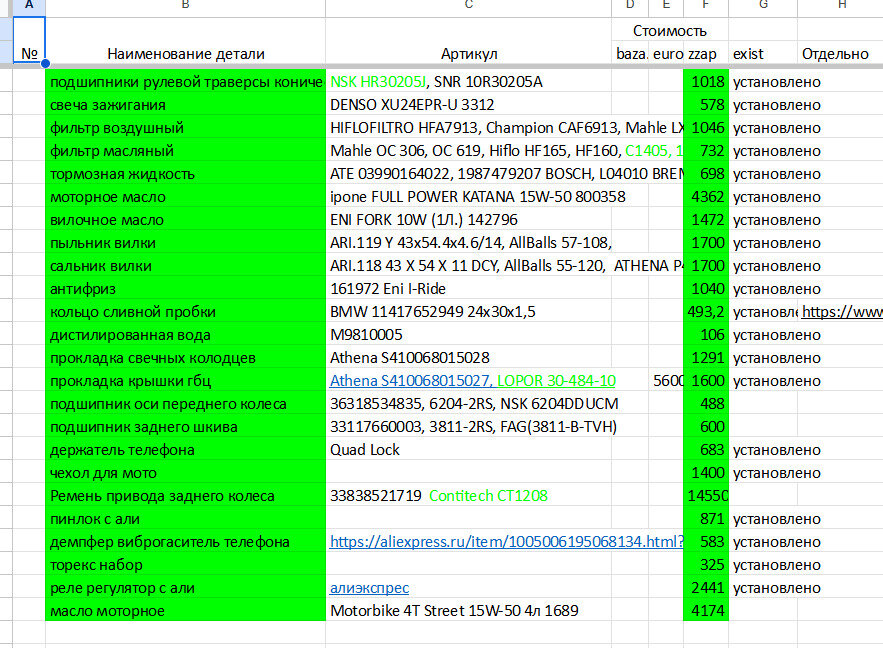Select cell 'Quad Lock'

point(469,450)
